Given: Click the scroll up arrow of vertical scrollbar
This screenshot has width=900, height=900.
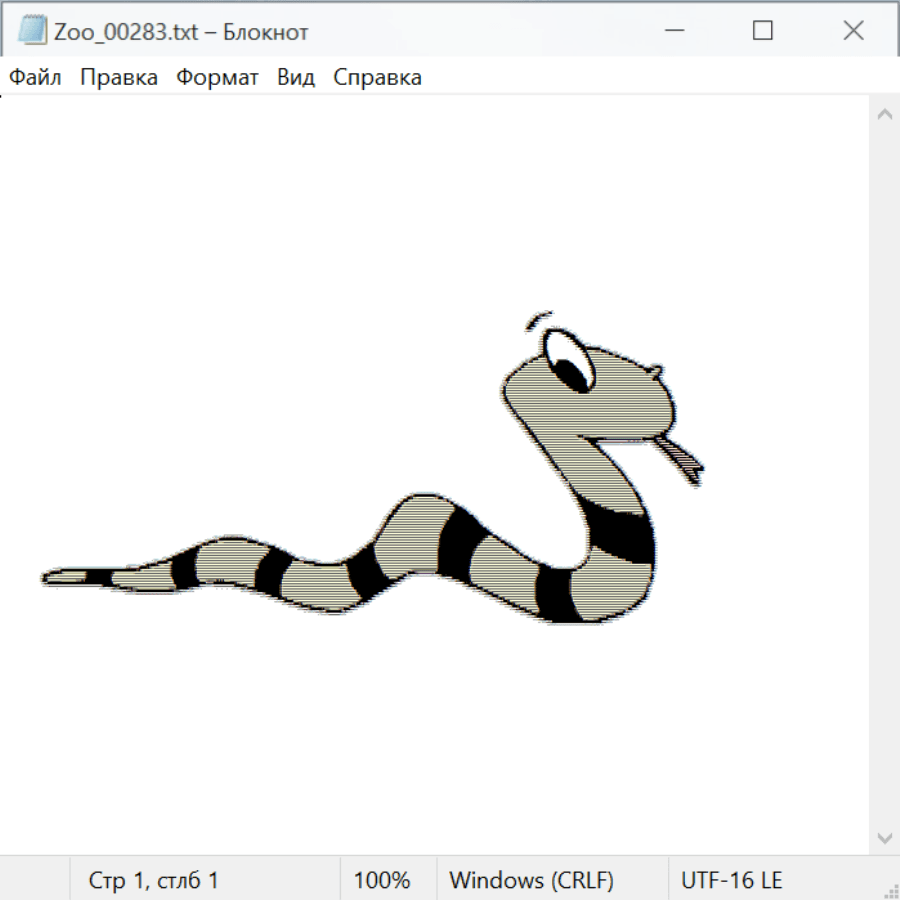Looking at the screenshot, I should (x=884, y=115).
